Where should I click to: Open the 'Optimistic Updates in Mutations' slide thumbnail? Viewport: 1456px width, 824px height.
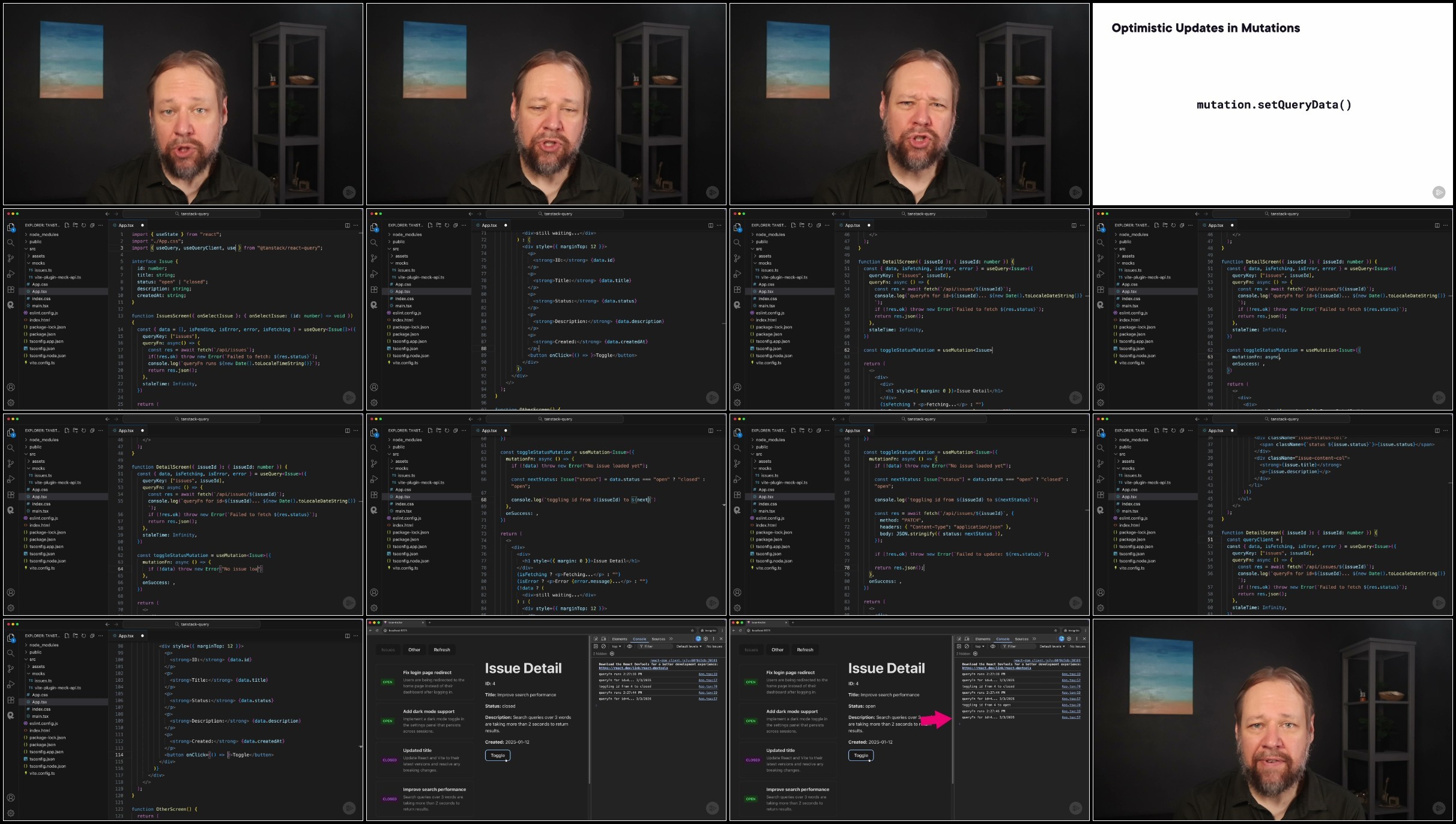[1273, 104]
